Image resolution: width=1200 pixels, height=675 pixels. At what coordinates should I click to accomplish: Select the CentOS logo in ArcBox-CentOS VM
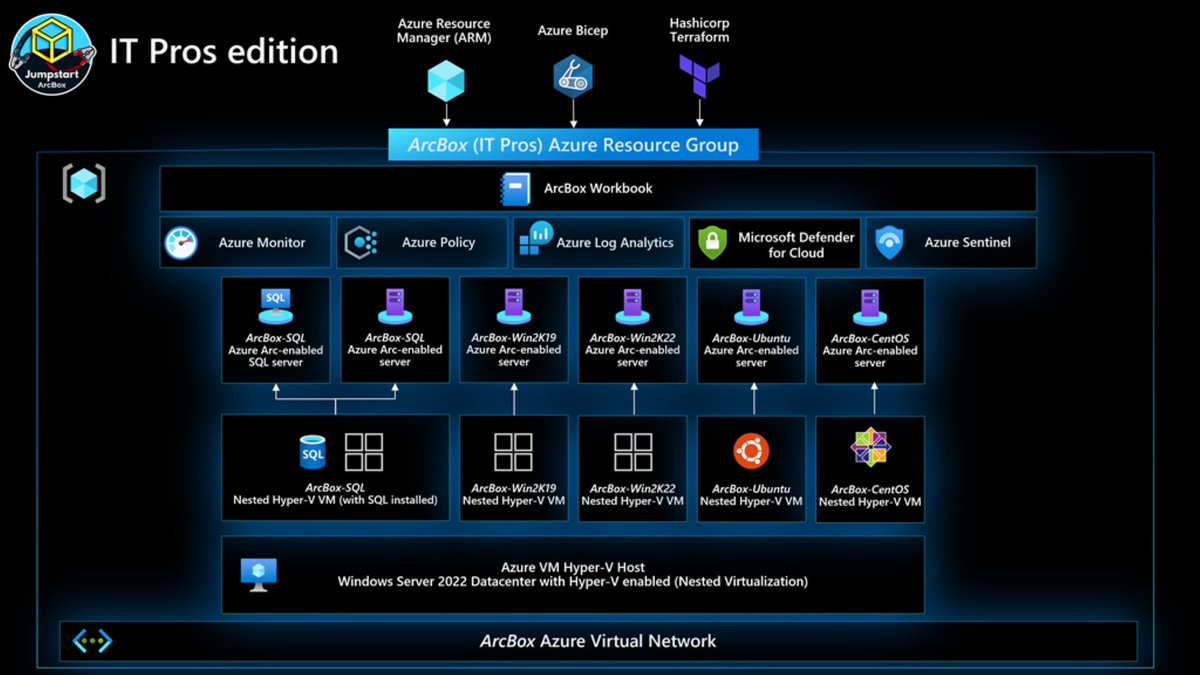pos(869,450)
